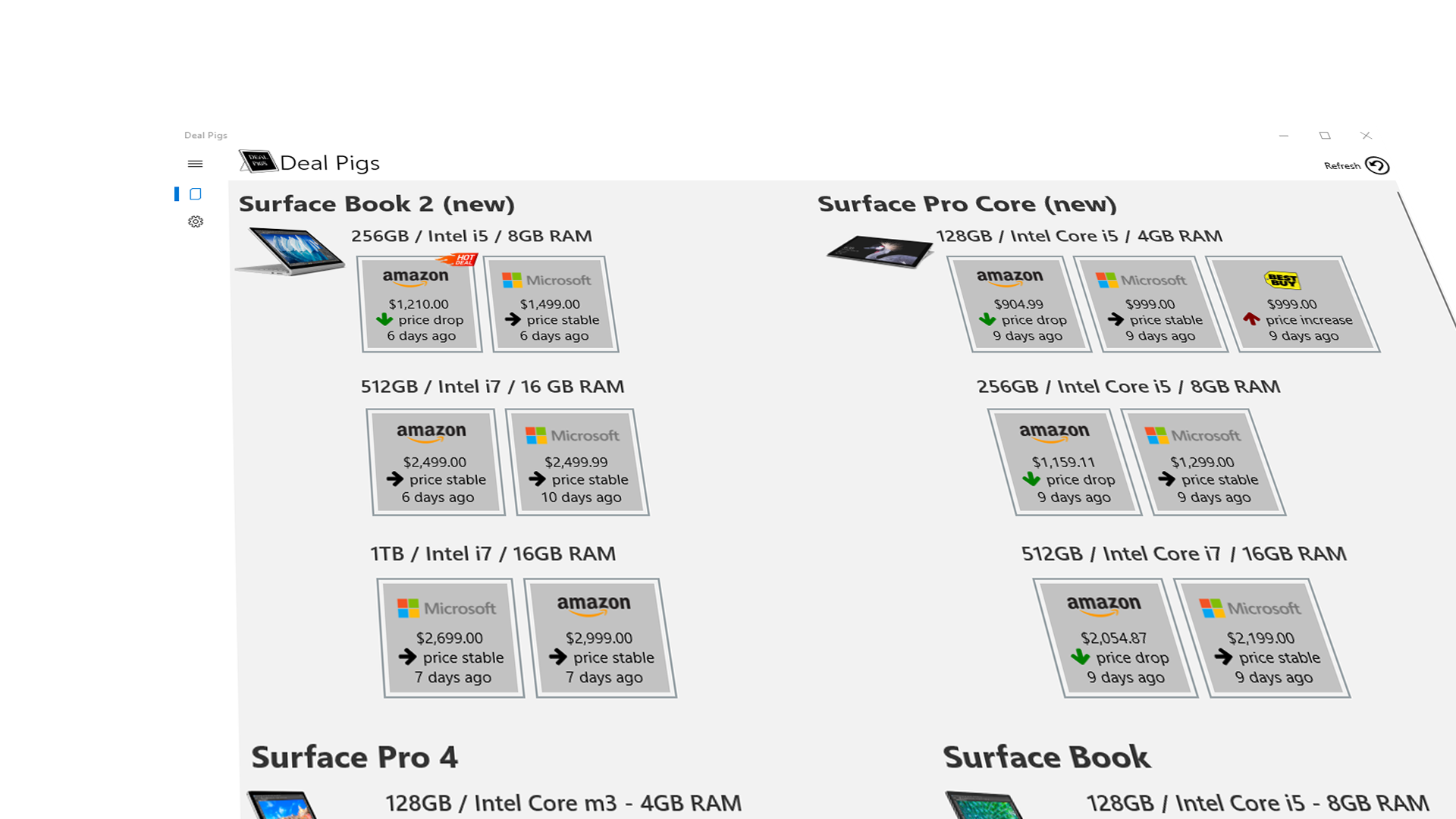The width and height of the screenshot is (1456, 819).
Task: Click the Deal Pigs logo icon
Action: coord(258,162)
